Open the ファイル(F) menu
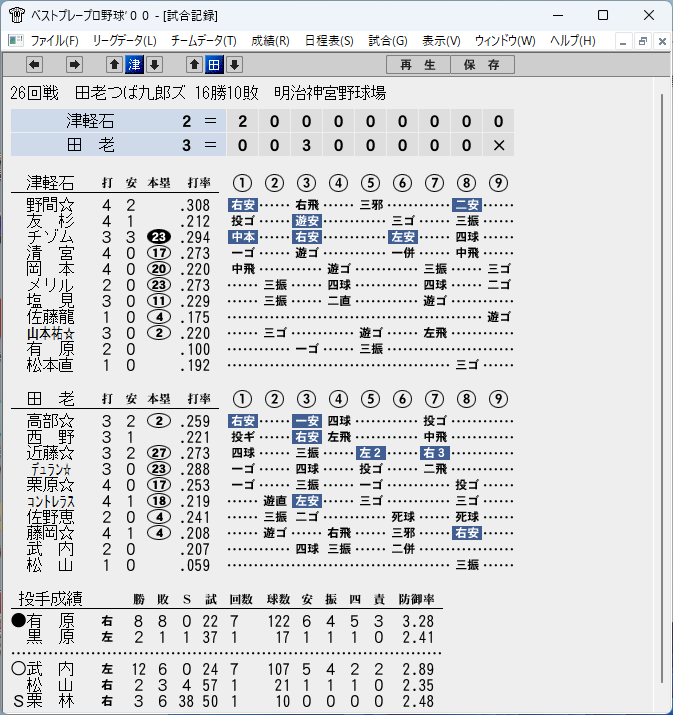Viewport: 673px width, 715px height. [54, 41]
